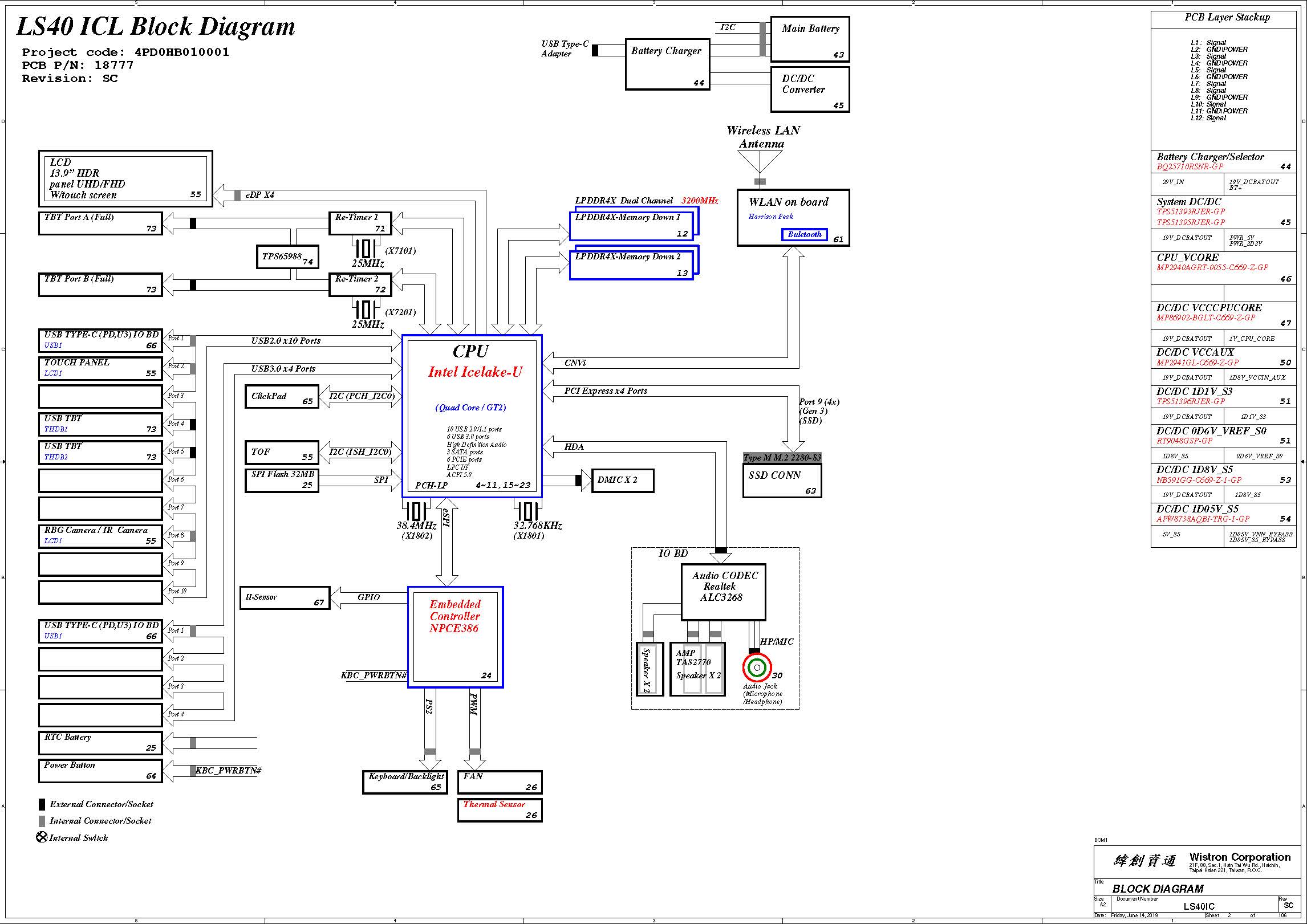Screen dimensions: 1307x924
Task: Click the APW8738AQBI-TRG-1-GP part number
Action: pos(1203,519)
